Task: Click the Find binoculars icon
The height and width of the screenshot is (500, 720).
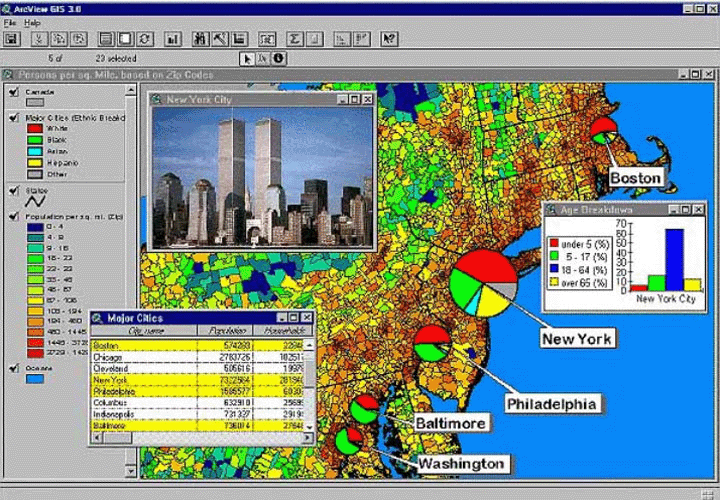Action: [200, 39]
